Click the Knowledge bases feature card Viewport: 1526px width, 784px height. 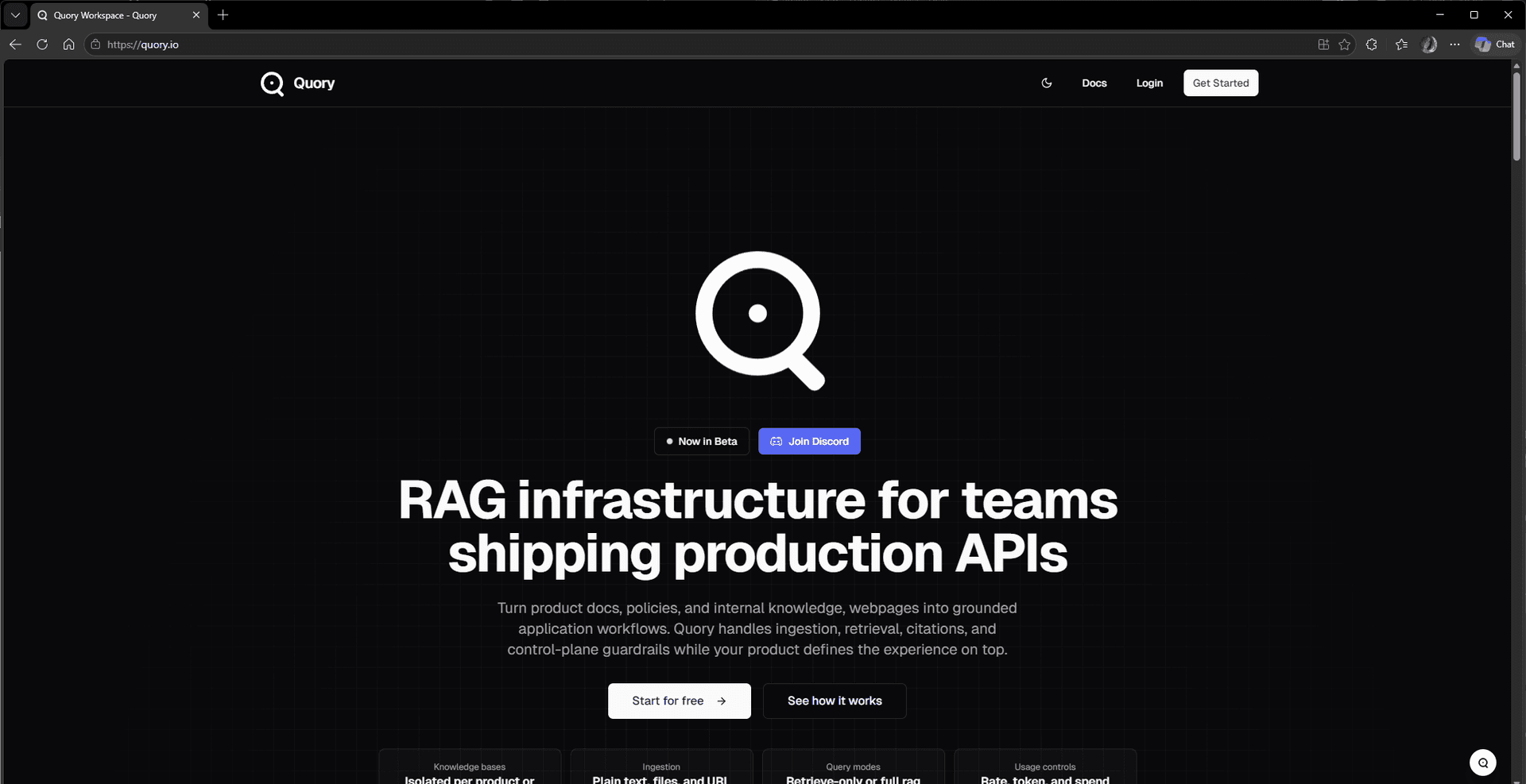[x=470, y=767]
